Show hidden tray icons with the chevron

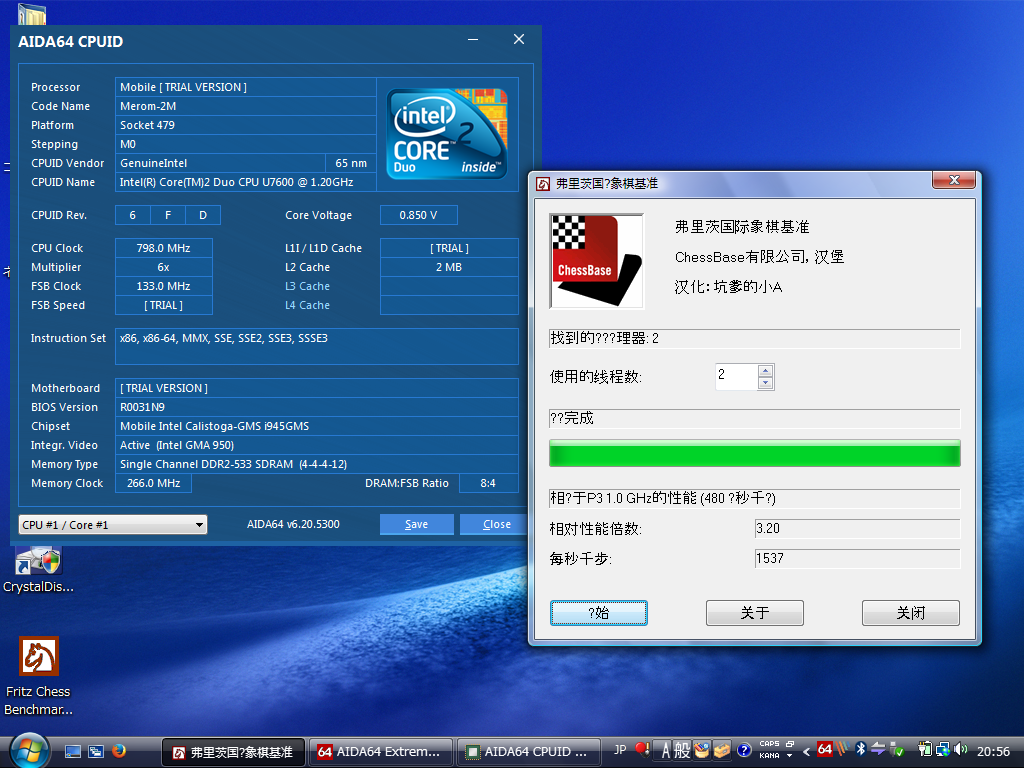point(807,751)
